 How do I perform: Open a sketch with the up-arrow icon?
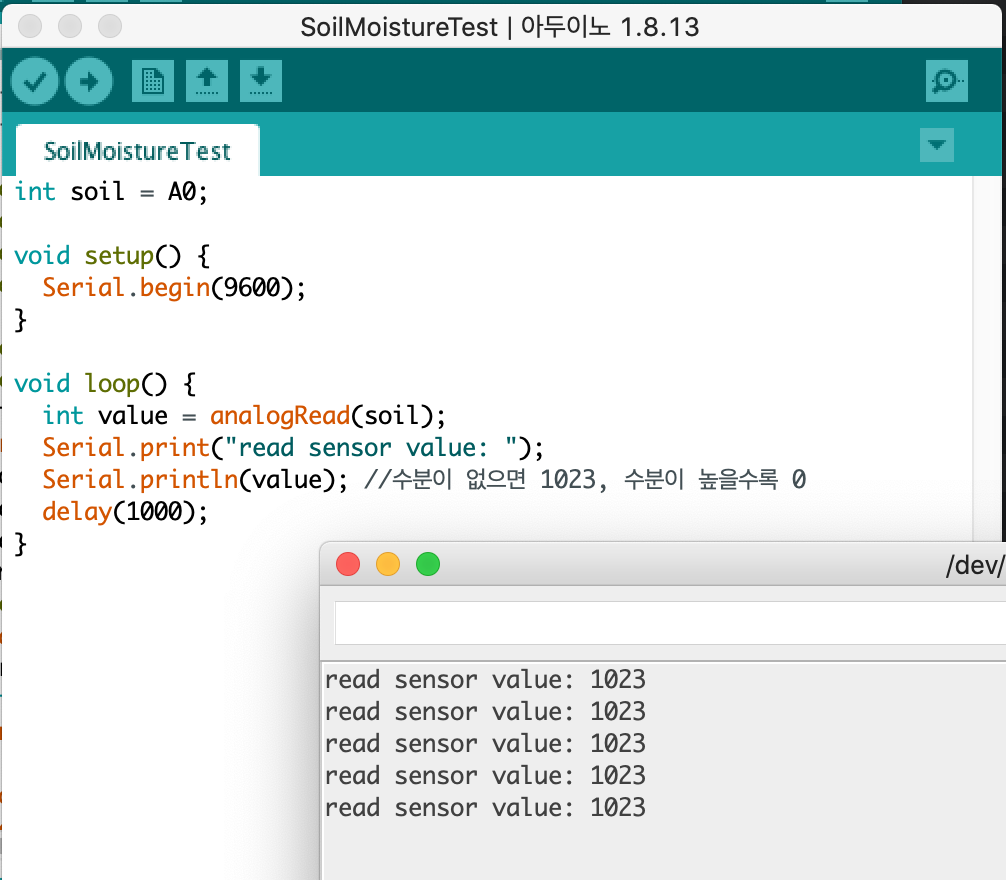207,81
